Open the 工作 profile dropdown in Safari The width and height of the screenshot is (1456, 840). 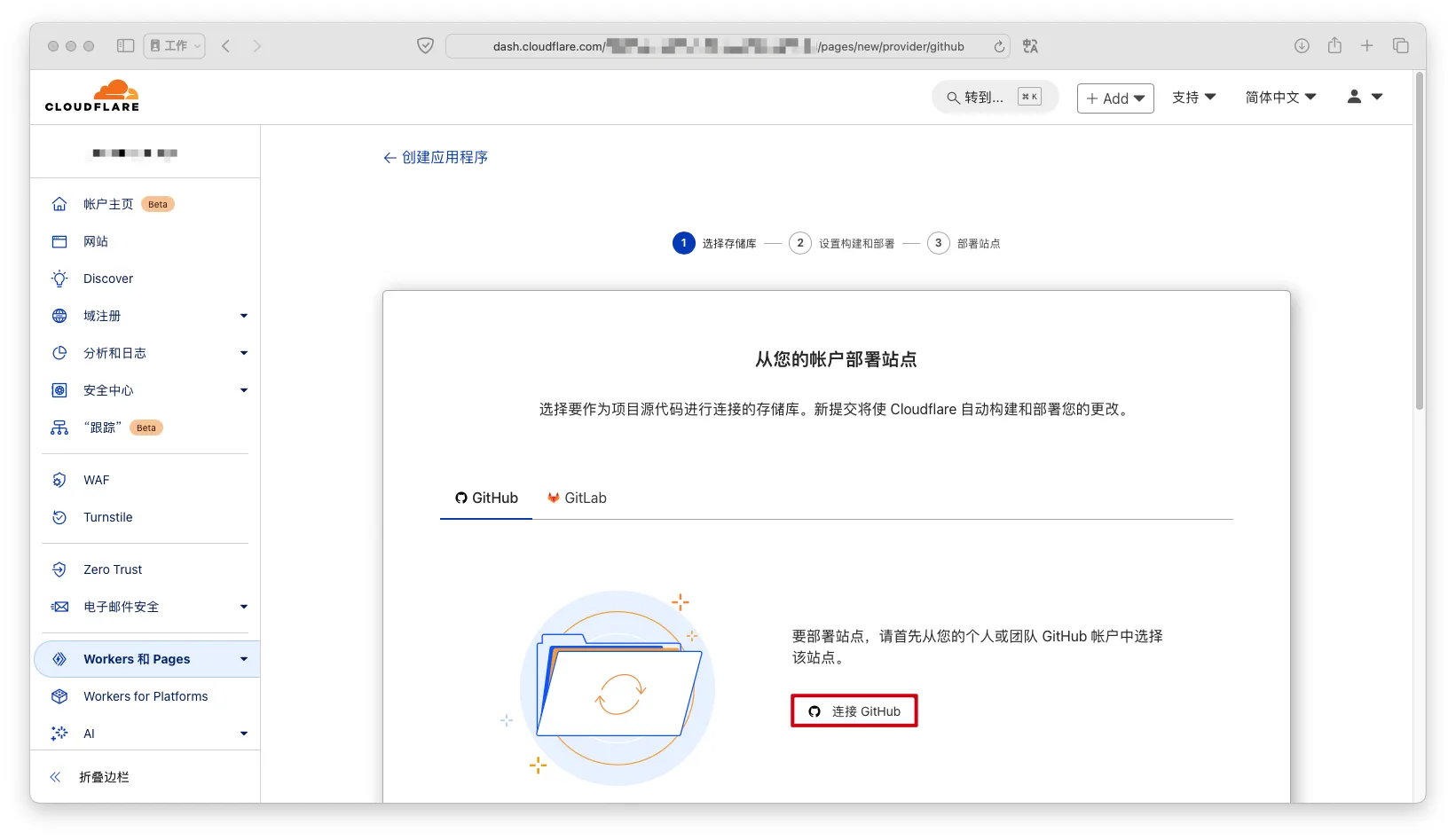tap(175, 45)
